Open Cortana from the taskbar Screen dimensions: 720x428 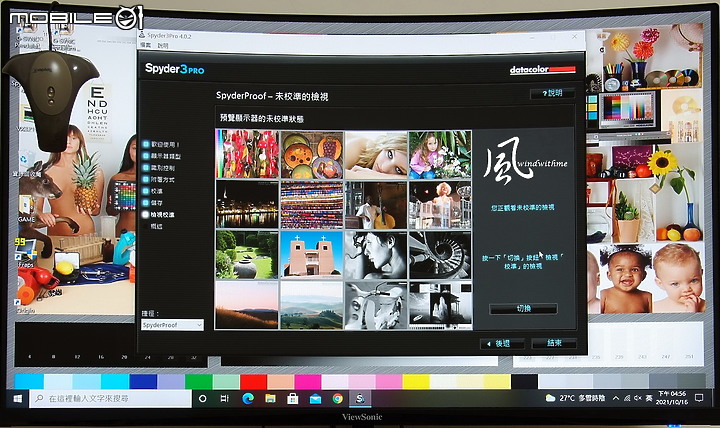[x=202, y=399]
